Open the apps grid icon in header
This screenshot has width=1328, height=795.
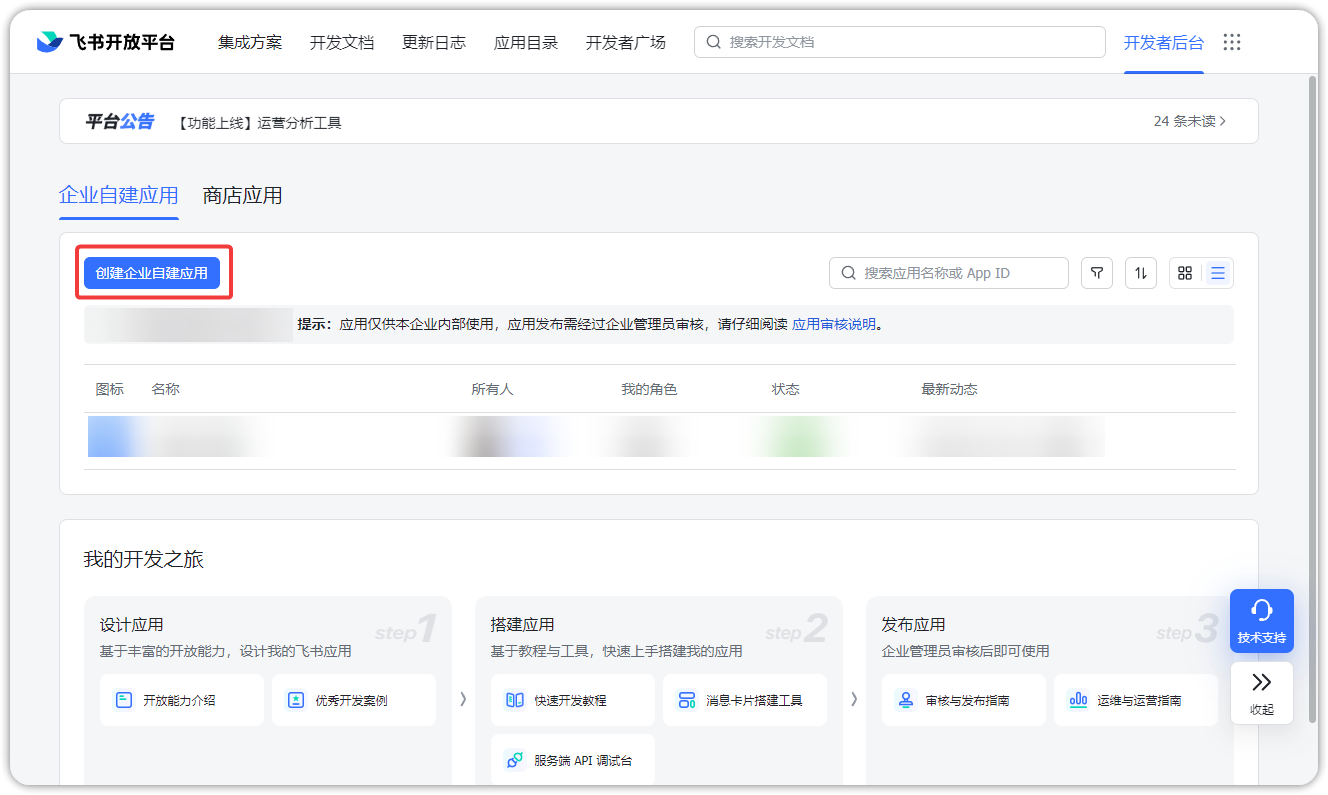1232,42
